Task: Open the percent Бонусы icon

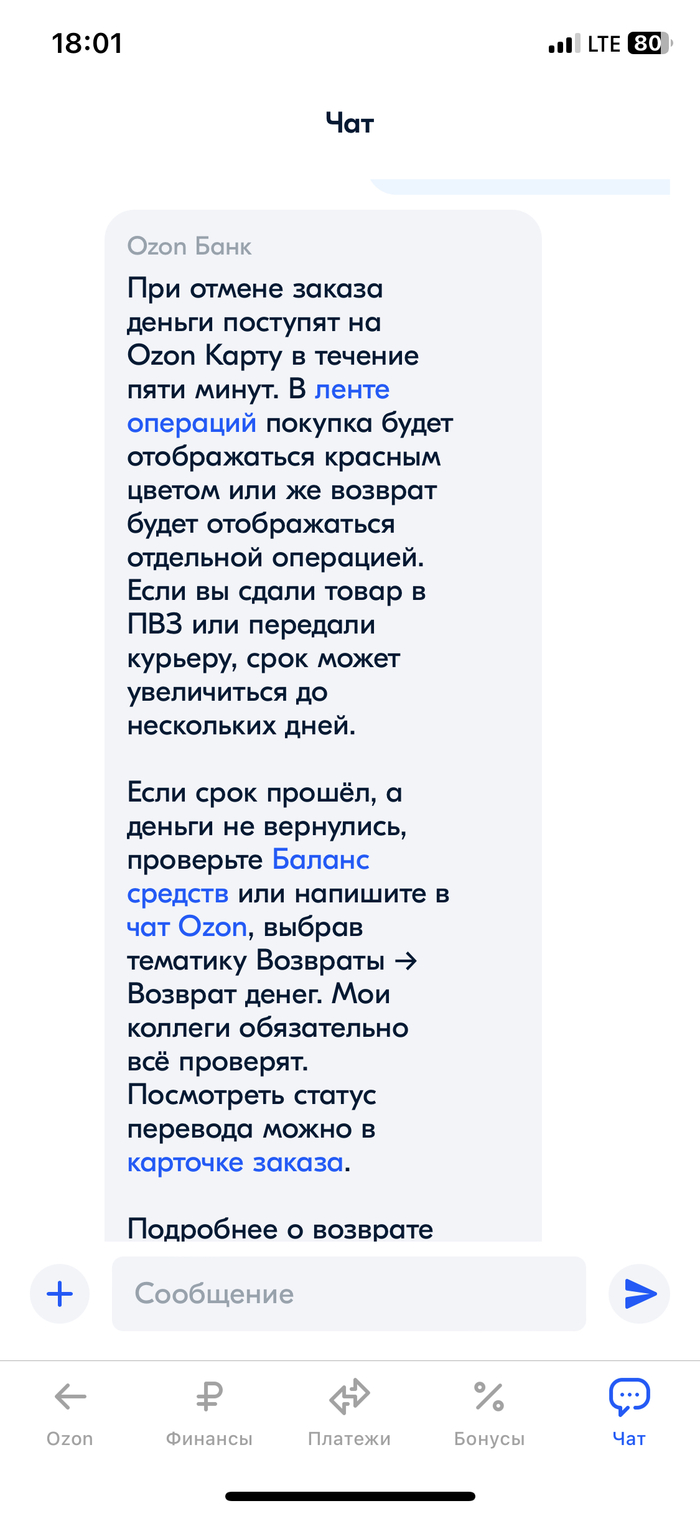Action: pyautogui.click(x=488, y=1396)
